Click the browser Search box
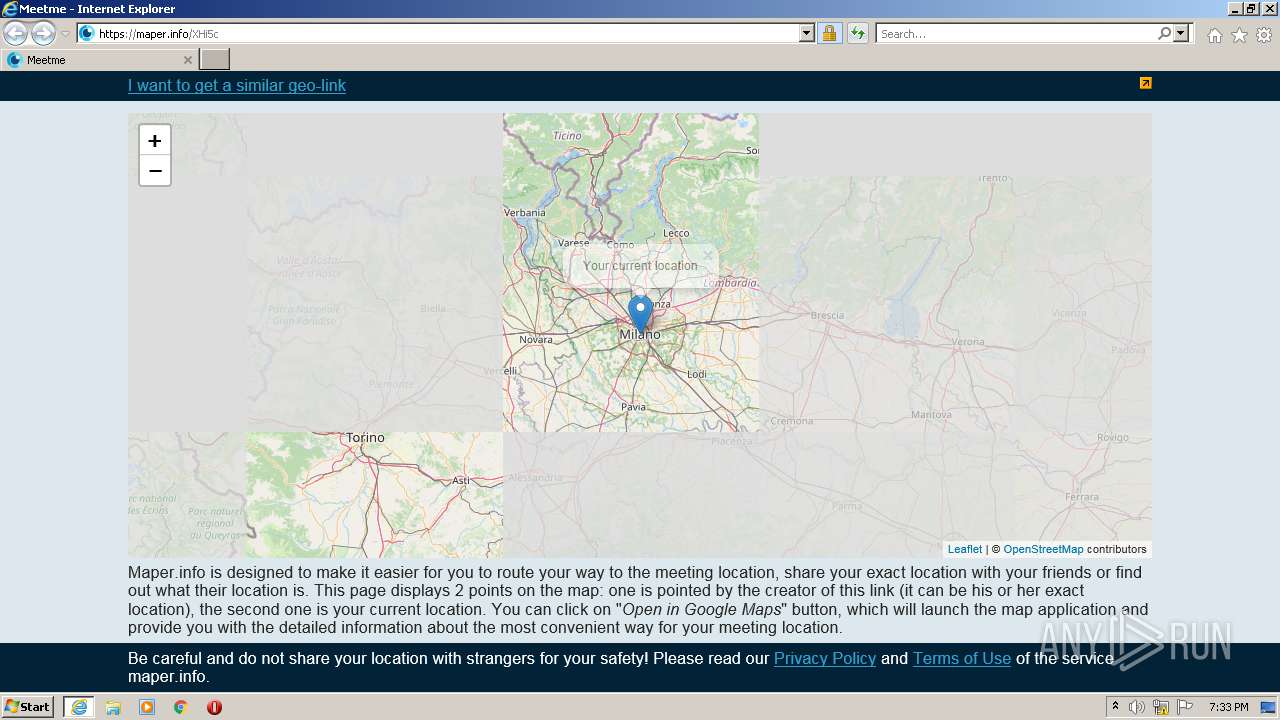 click(x=1015, y=33)
